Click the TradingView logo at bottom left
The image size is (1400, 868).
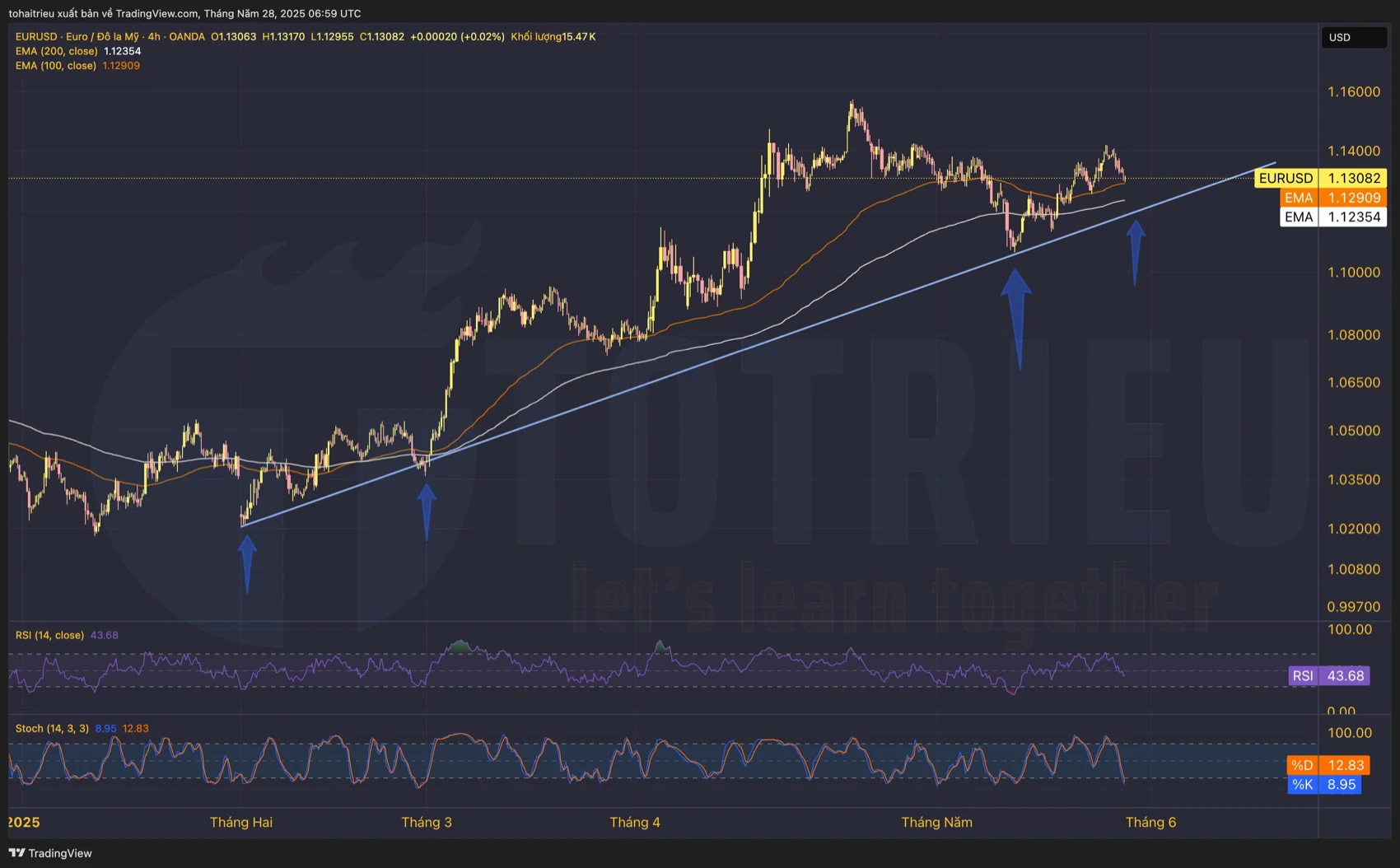(50, 853)
